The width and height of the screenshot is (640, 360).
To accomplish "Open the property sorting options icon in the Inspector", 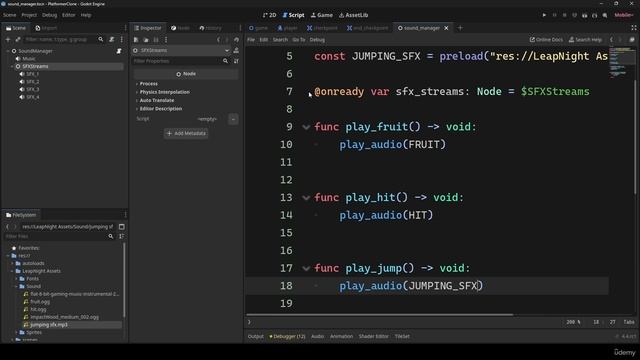I will tap(236, 61).
